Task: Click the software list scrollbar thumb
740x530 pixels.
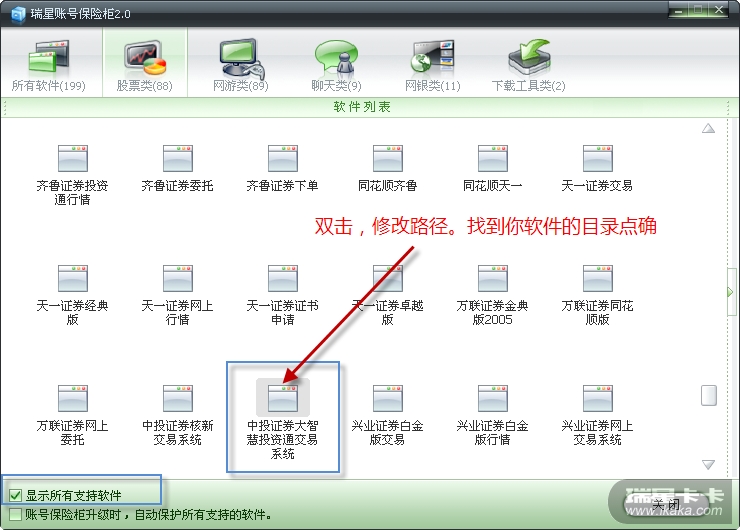Action: (x=709, y=395)
